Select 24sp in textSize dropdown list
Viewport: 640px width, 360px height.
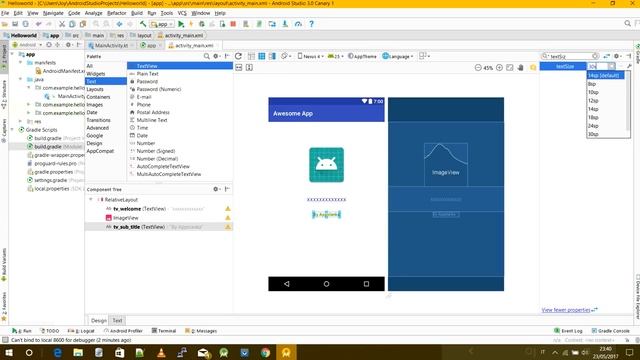[606, 126]
